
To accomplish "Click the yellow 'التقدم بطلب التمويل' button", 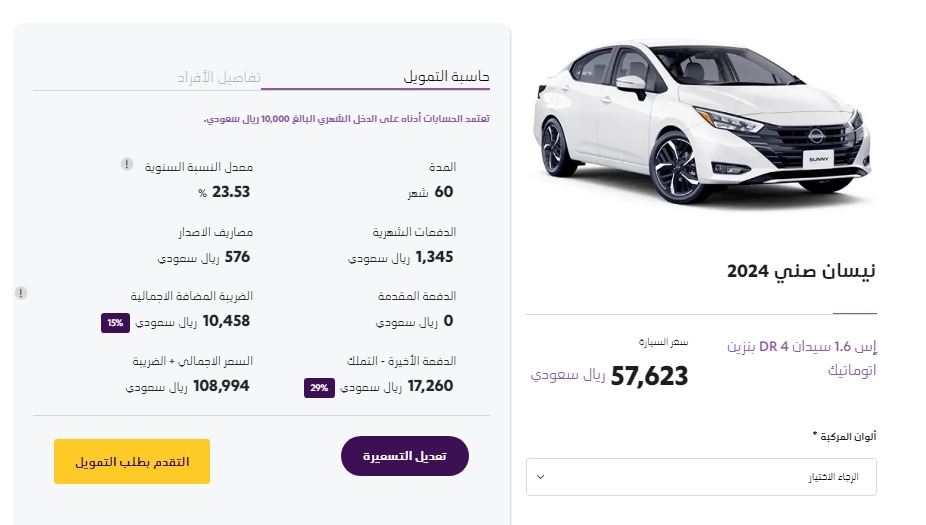I will tap(132, 462).
